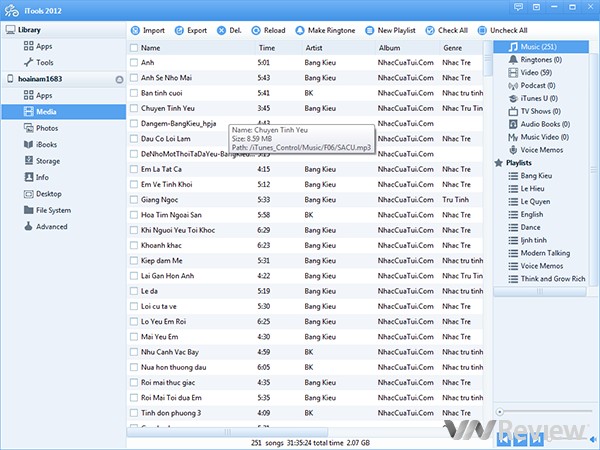
Task: Select the song row Hoa Tim Ngoai San
Action: (x=305, y=215)
